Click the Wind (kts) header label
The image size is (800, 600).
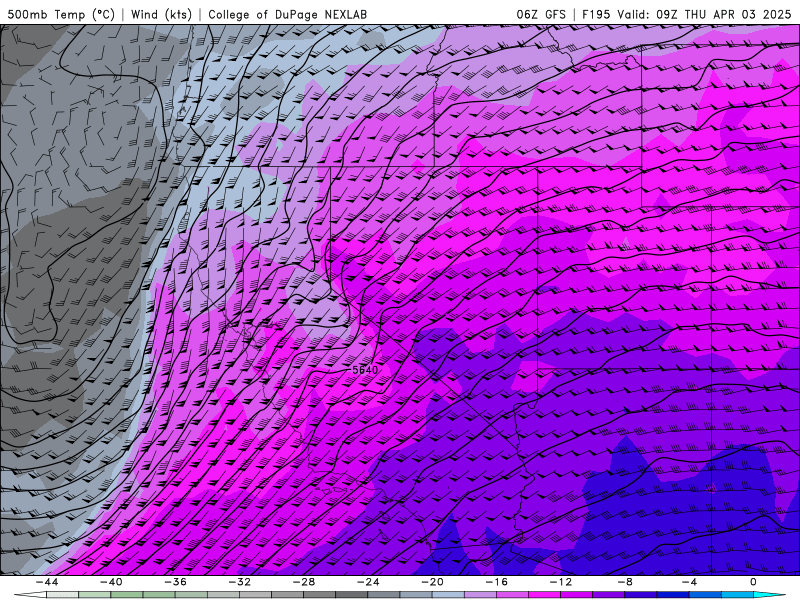[x=161, y=14]
